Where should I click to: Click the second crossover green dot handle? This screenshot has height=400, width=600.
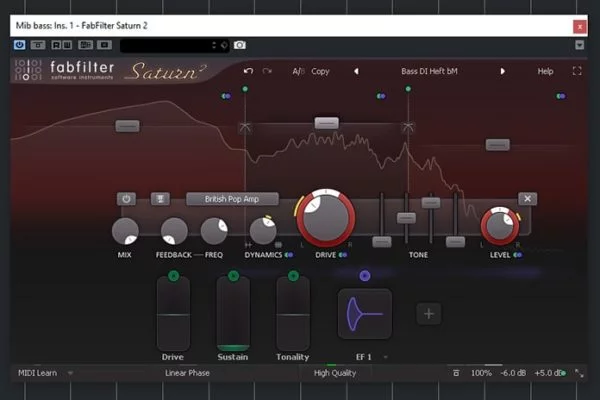408,89
